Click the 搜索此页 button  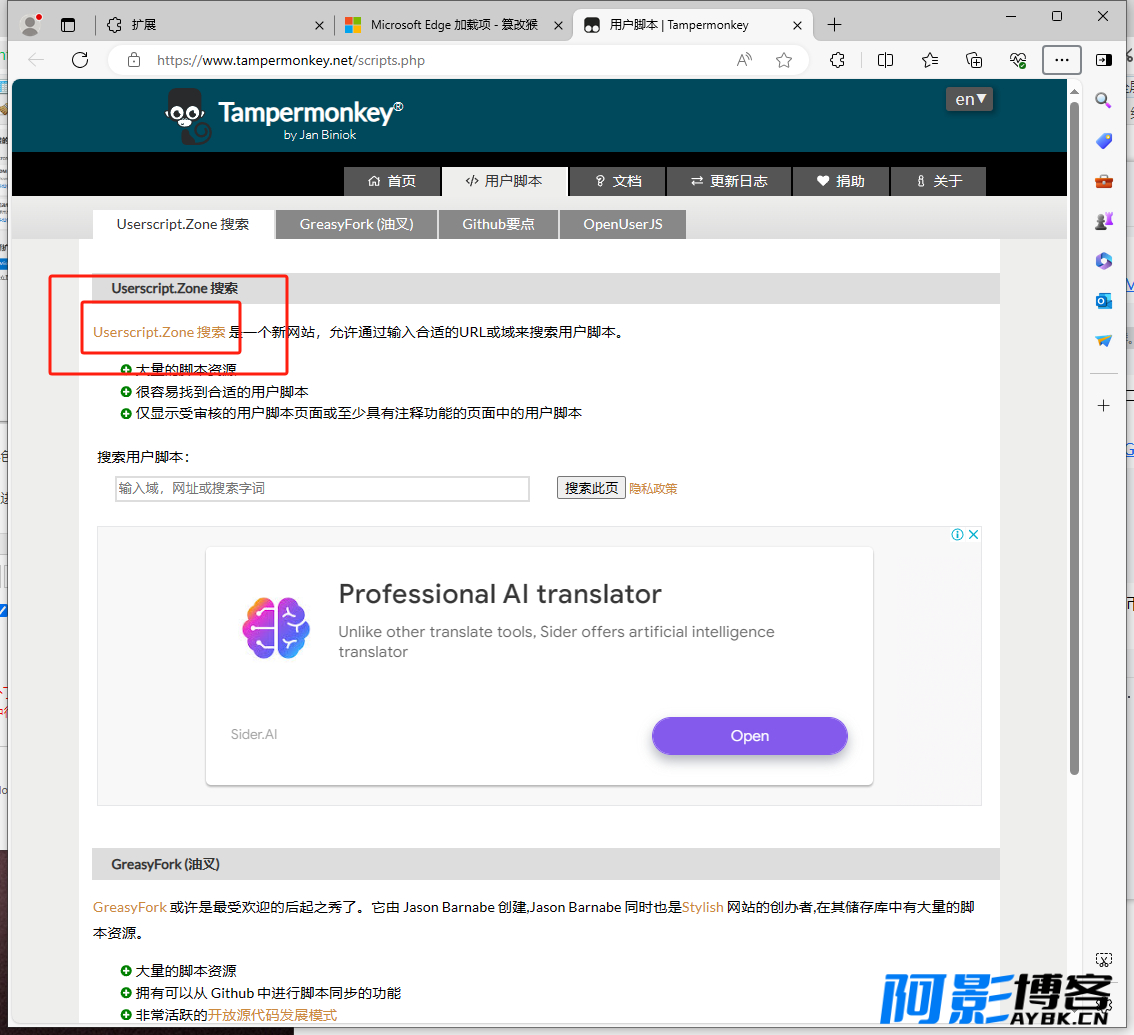[x=591, y=488]
